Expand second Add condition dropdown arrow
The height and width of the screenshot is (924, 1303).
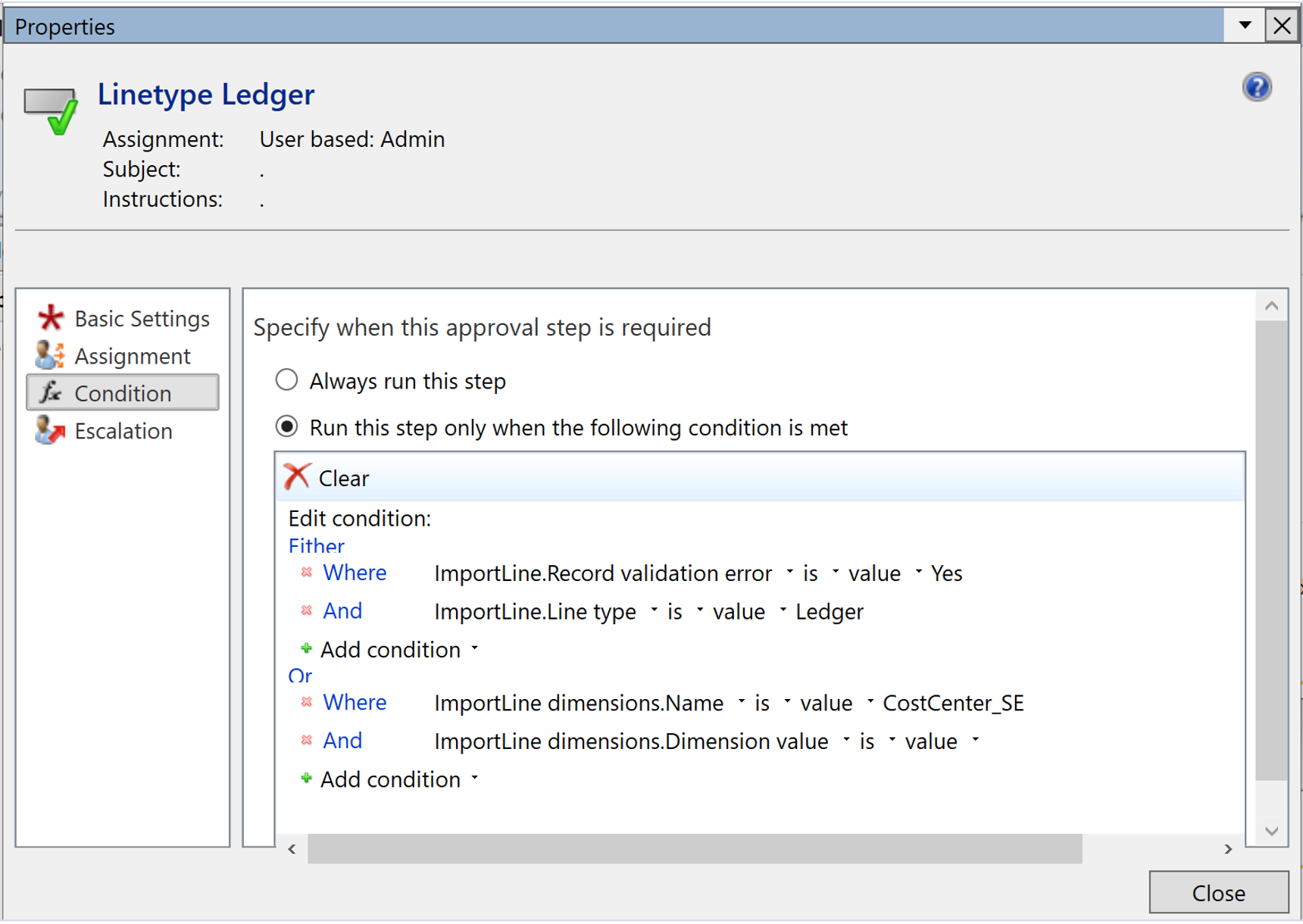(475, 778)
